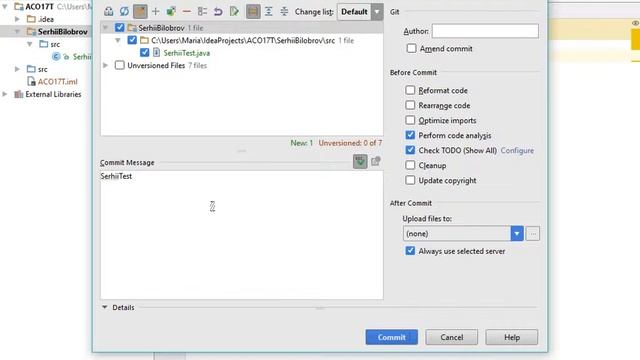Collapse the src path node in changes tree
This screenshot has height=360, width=640.
118,40
